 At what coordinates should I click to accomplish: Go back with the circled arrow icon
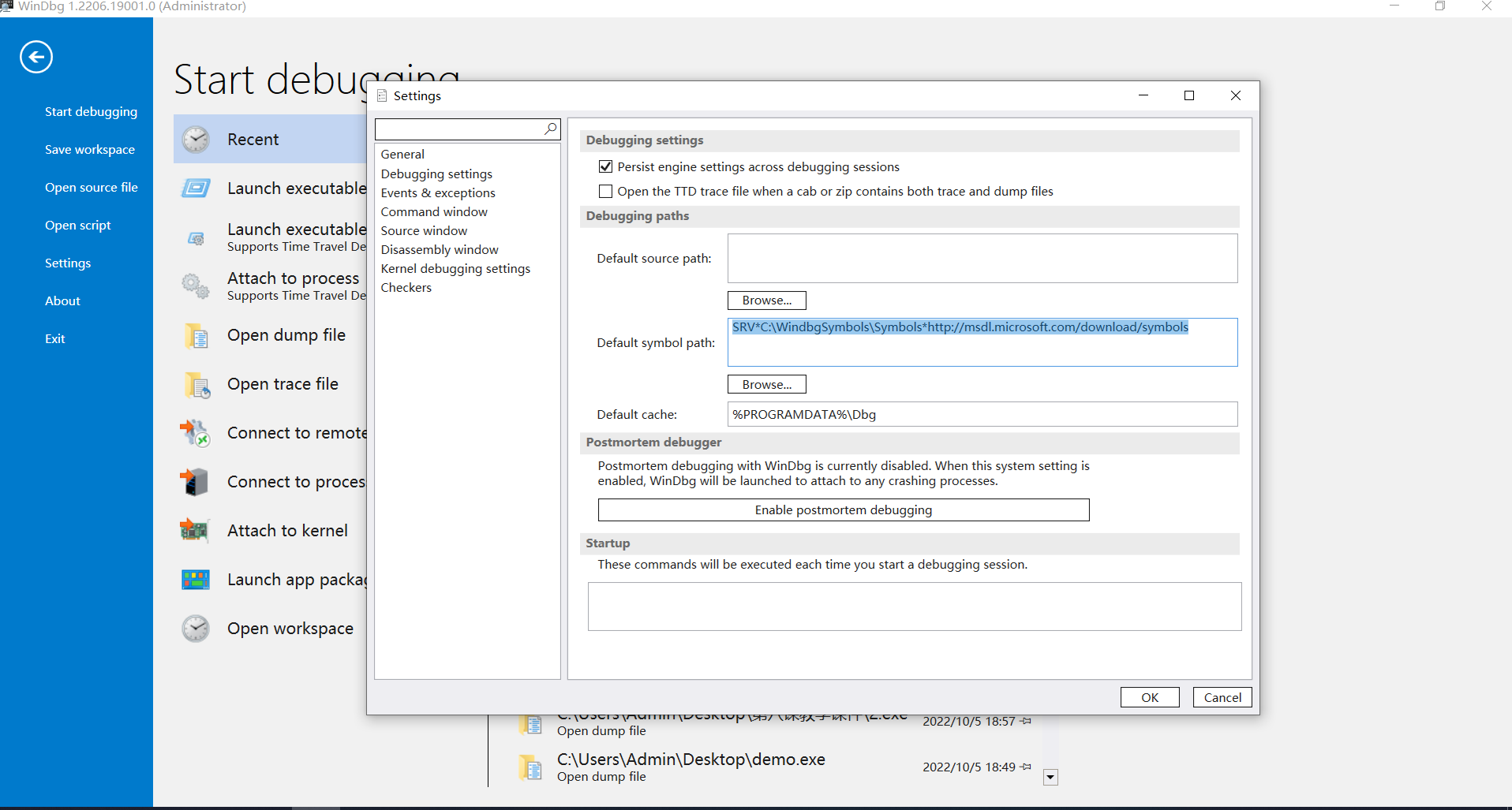(36, 57)
